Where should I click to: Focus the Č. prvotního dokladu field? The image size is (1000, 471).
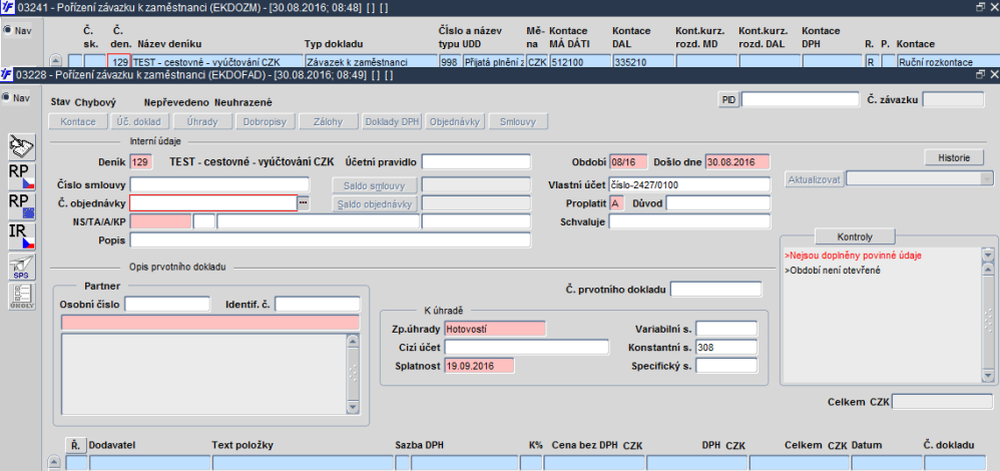click(x=716, y=289)
